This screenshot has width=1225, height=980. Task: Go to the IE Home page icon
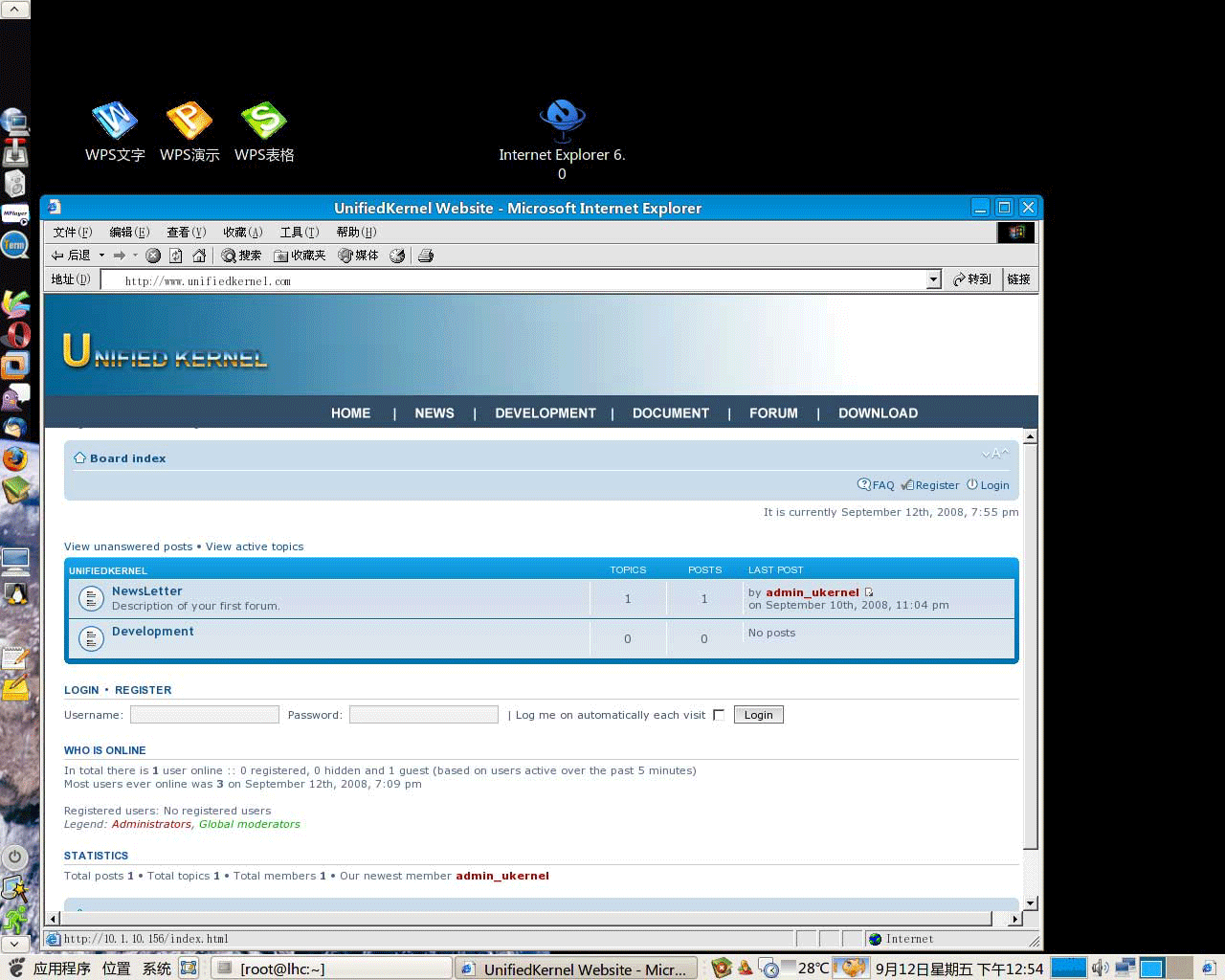click(199, 256)
